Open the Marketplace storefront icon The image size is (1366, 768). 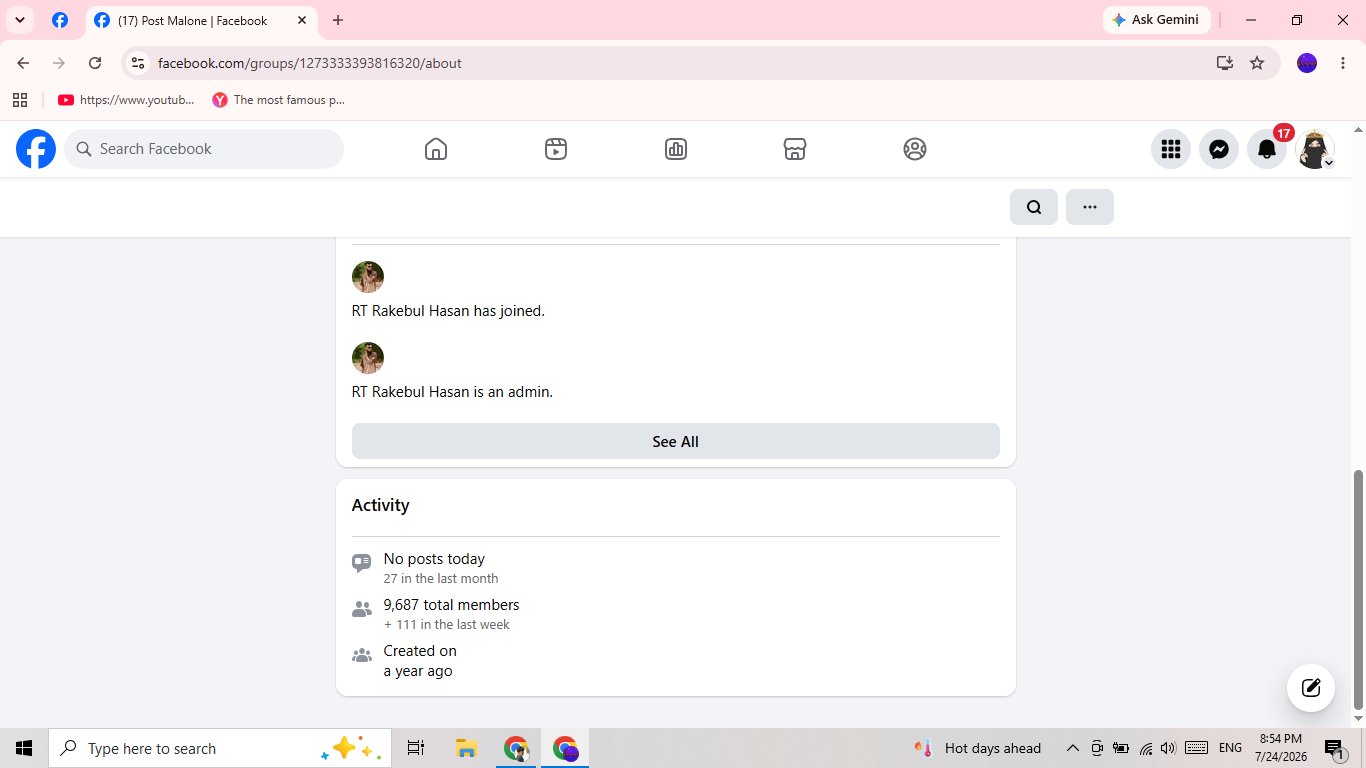[x=795, y=149]
